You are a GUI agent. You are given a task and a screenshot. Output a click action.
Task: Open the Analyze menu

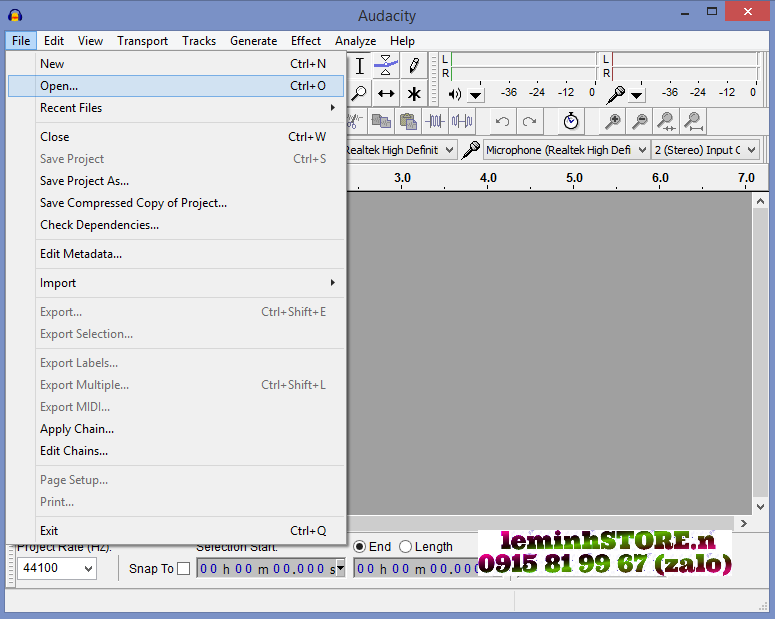click(x=355, y=41)
